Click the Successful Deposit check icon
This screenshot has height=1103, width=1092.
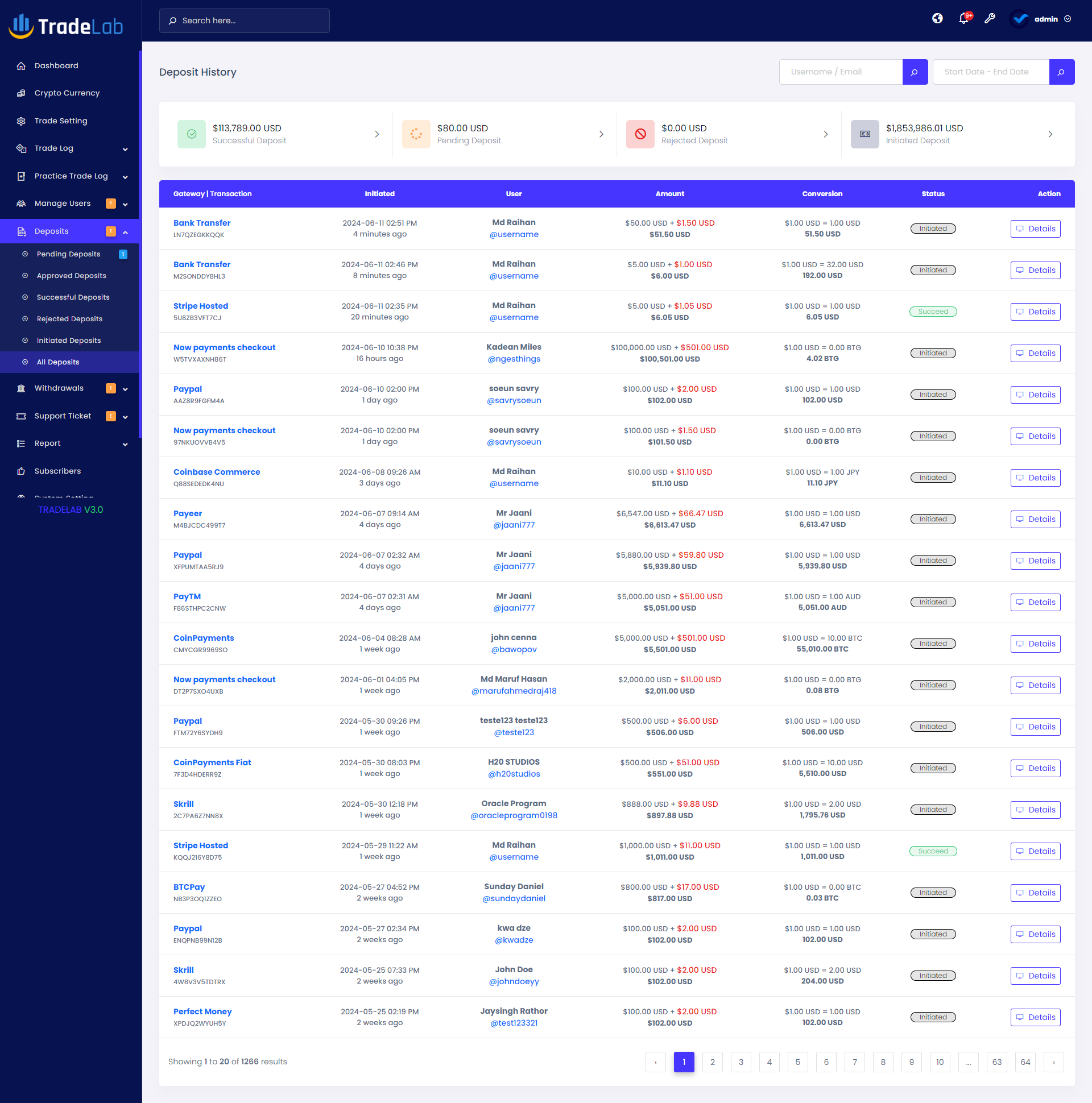click(191, 134)
